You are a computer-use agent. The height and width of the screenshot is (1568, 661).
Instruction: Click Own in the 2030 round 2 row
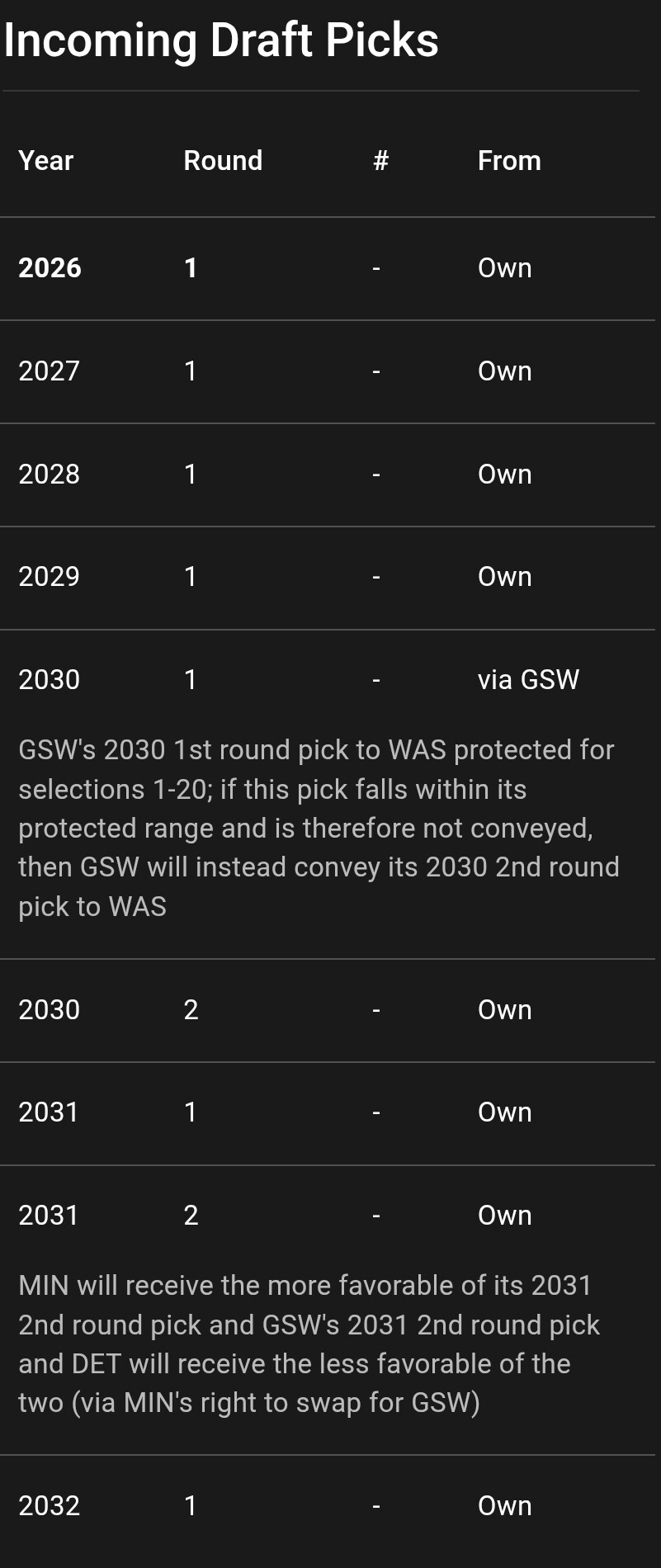click(504, 1010)
